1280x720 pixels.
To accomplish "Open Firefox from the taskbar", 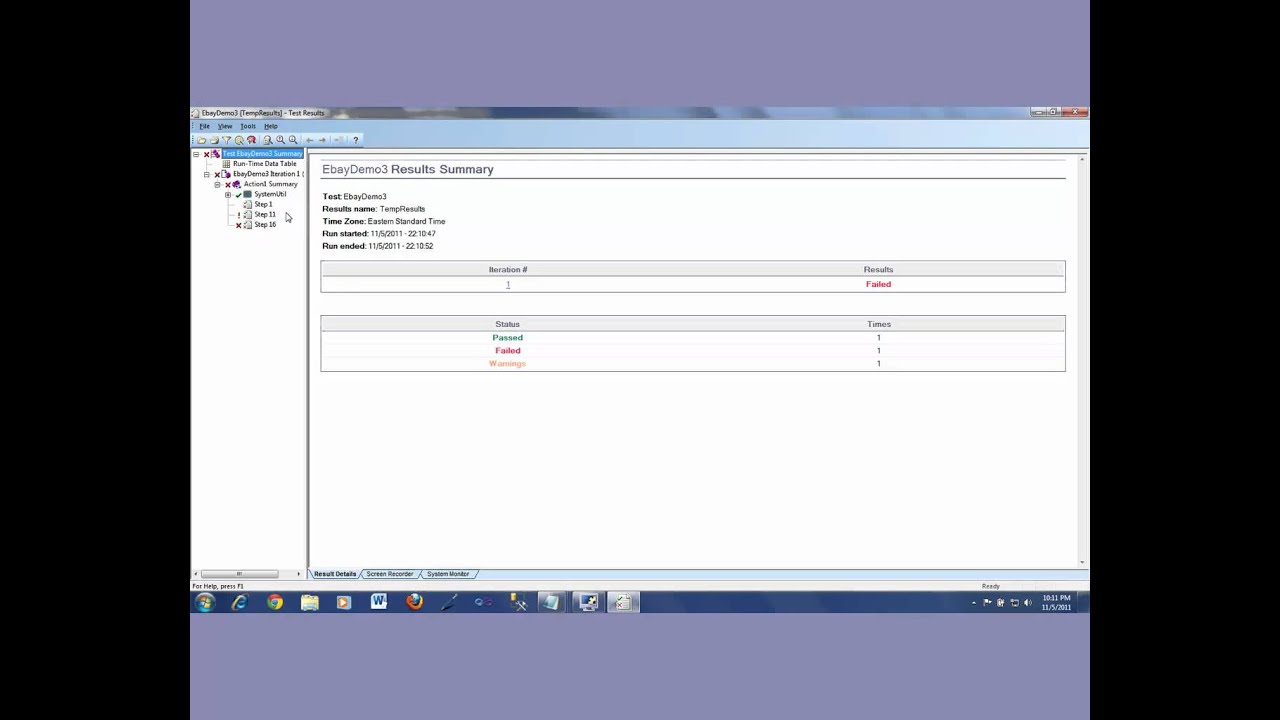I will click(x=414, y=602).
